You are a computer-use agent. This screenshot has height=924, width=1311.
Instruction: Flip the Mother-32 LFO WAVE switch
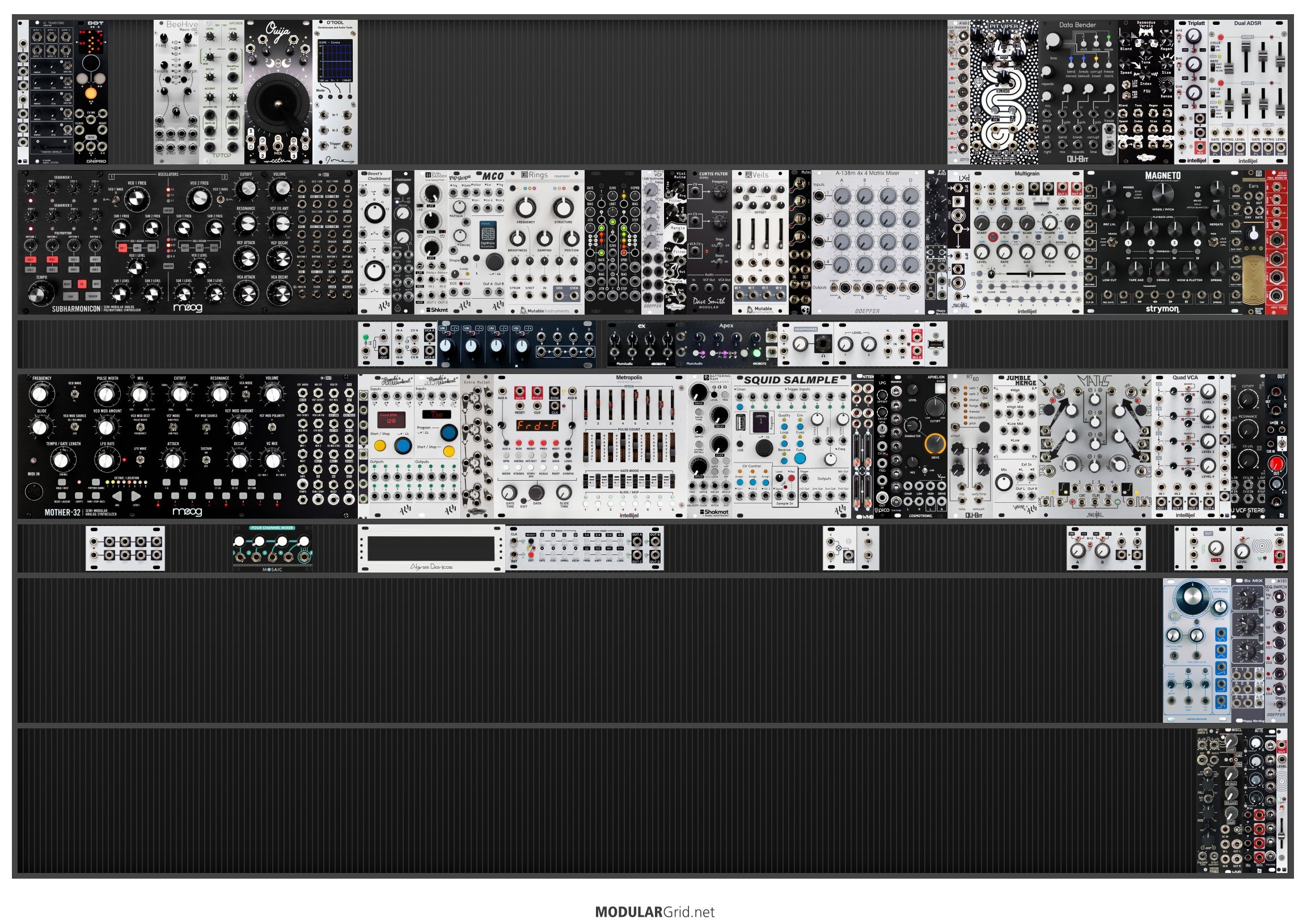coord(140,459)
